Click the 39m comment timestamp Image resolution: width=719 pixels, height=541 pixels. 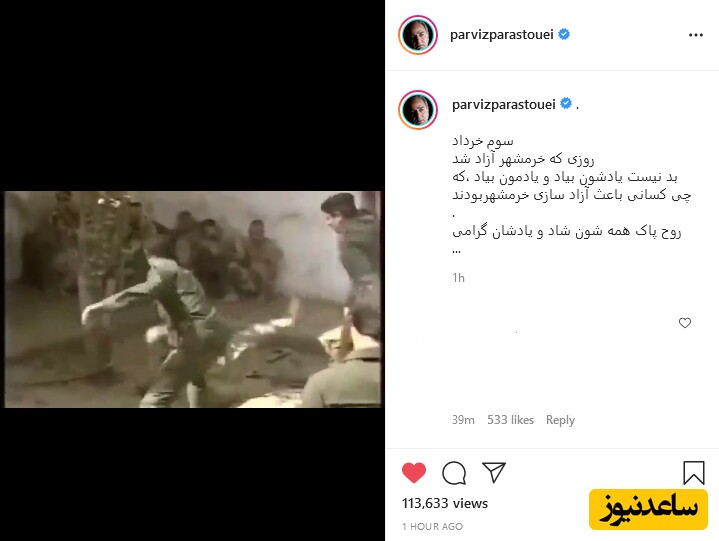[463, 420]
